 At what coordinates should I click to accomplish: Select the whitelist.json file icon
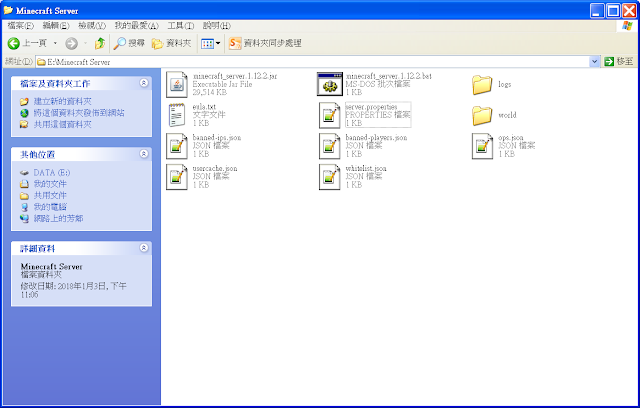click(330, 177)
